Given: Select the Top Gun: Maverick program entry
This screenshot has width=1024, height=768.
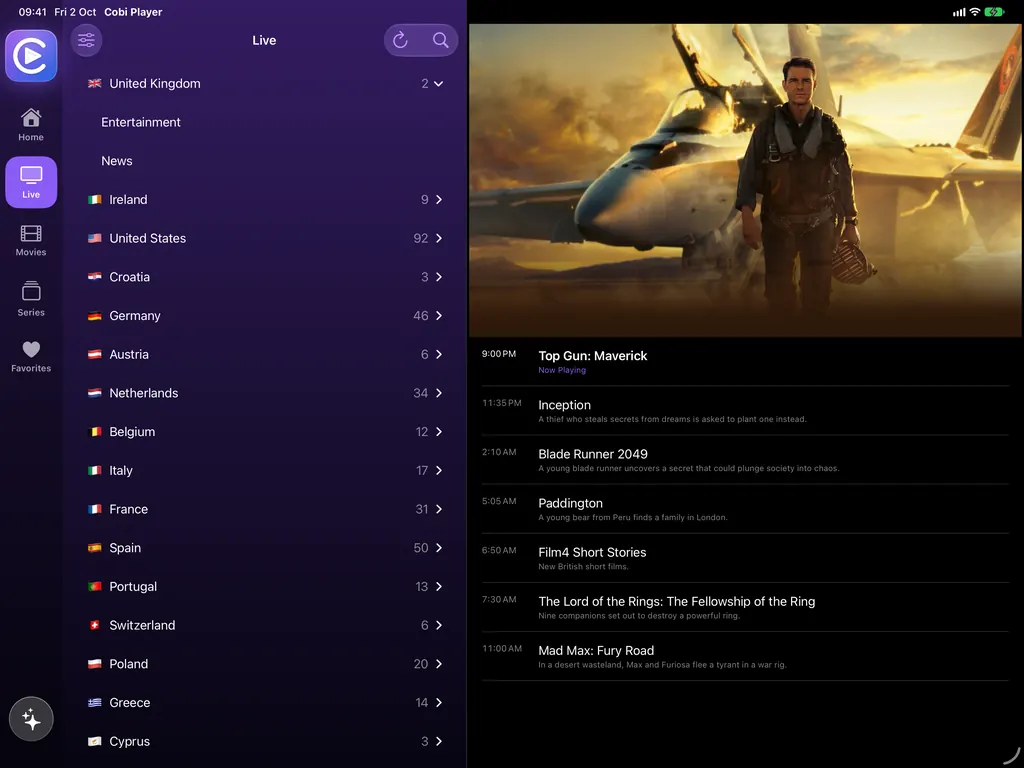Looking at the screenshot, I should click(x=745, y=362).
